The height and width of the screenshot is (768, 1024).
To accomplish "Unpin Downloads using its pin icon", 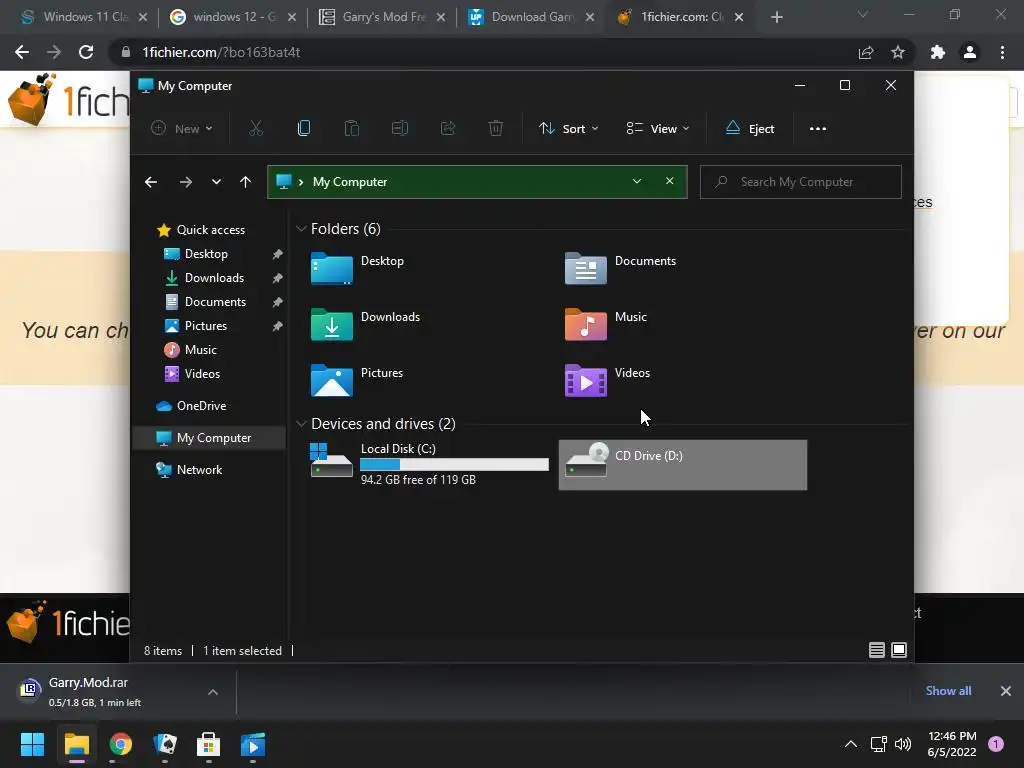I will coord(278,278).
